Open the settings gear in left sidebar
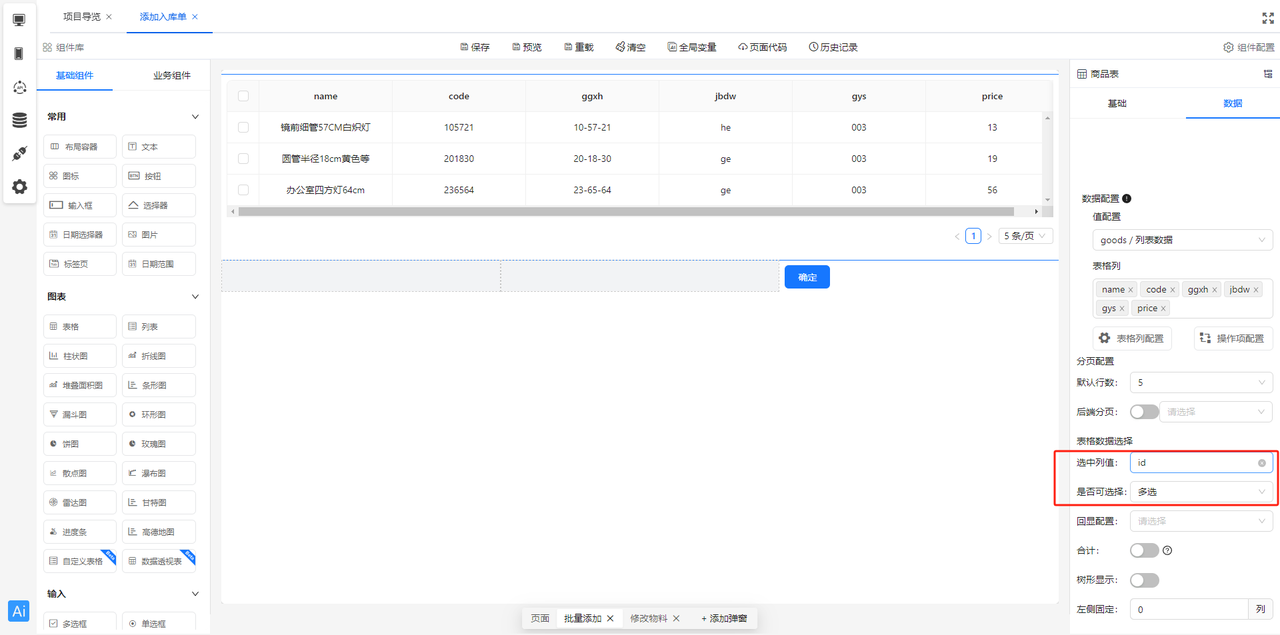Image resolution: width=1280 pixels, height=635 pixels. pyautogui.click(x=19, y=187)
